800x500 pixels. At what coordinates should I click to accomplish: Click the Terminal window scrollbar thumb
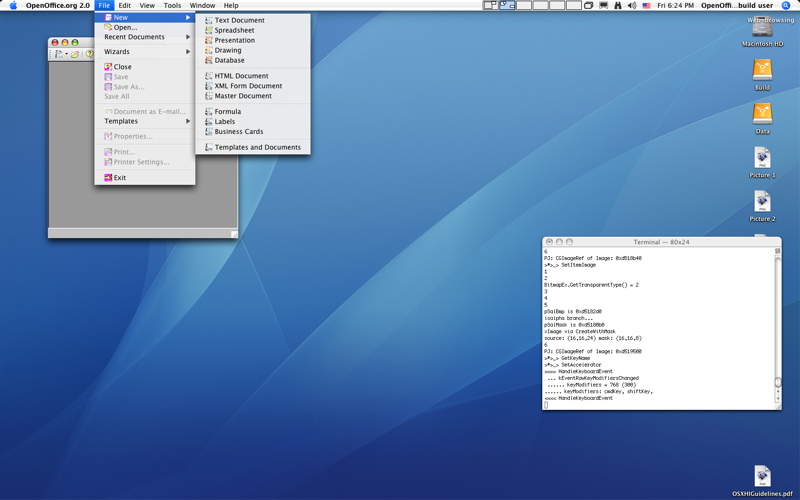(778, 382)
